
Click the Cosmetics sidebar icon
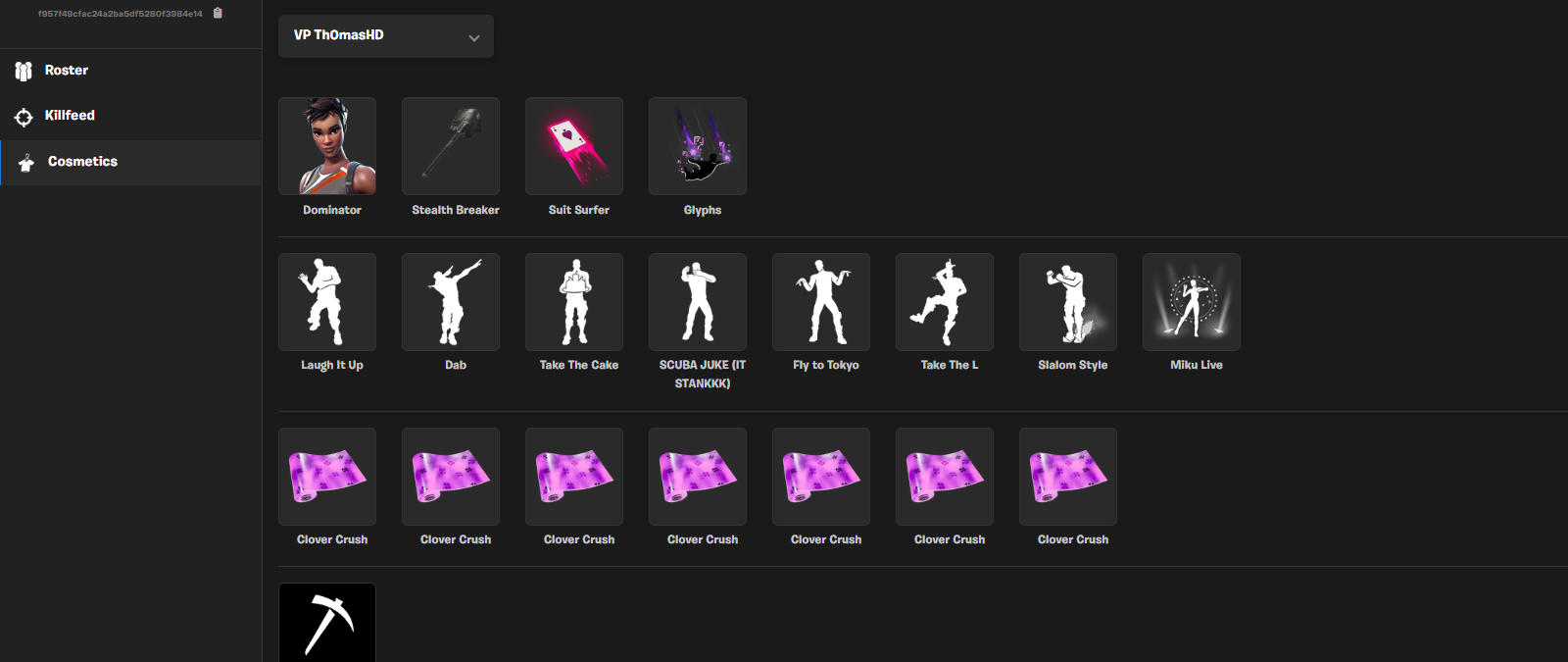[26, 162]
